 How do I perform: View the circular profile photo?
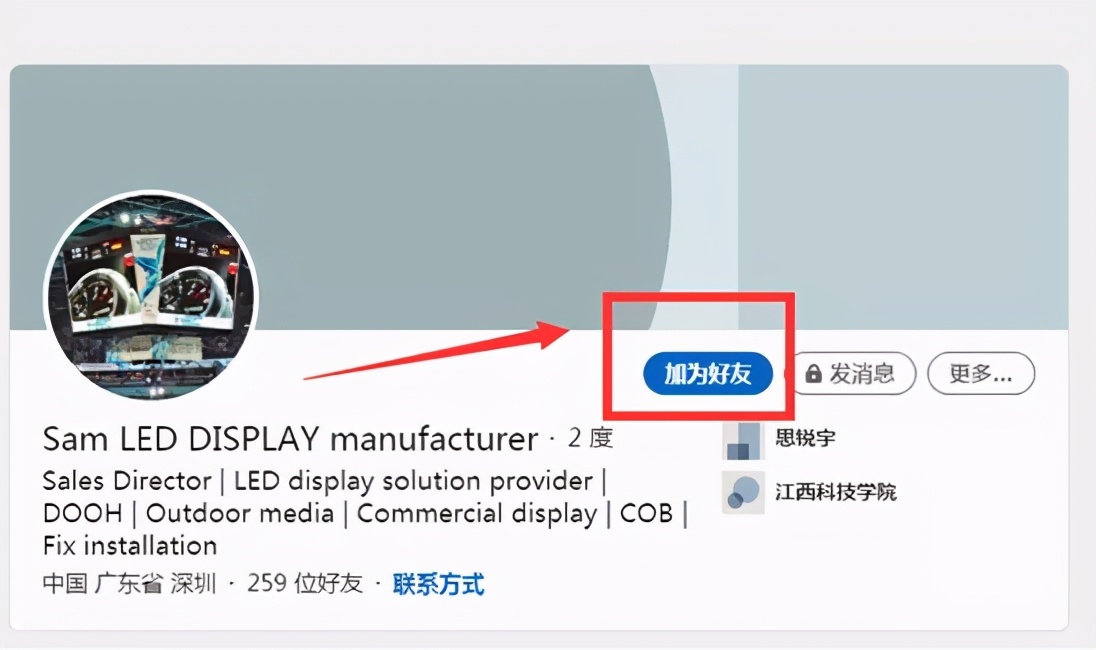pos(151,295)
